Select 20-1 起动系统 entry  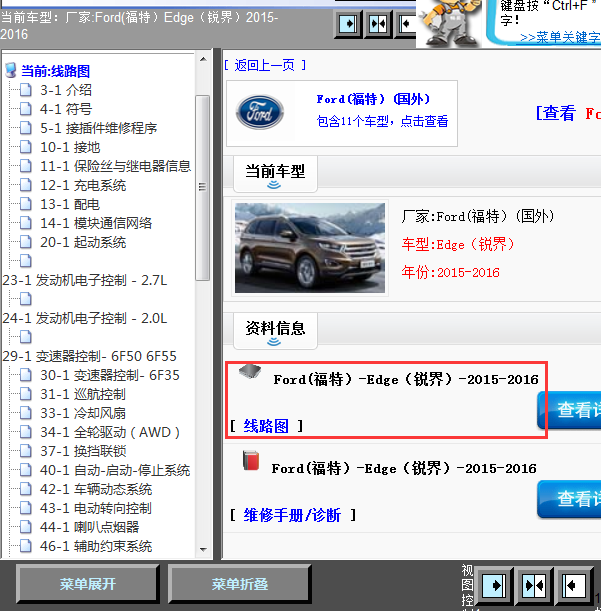tap(83, 242)
